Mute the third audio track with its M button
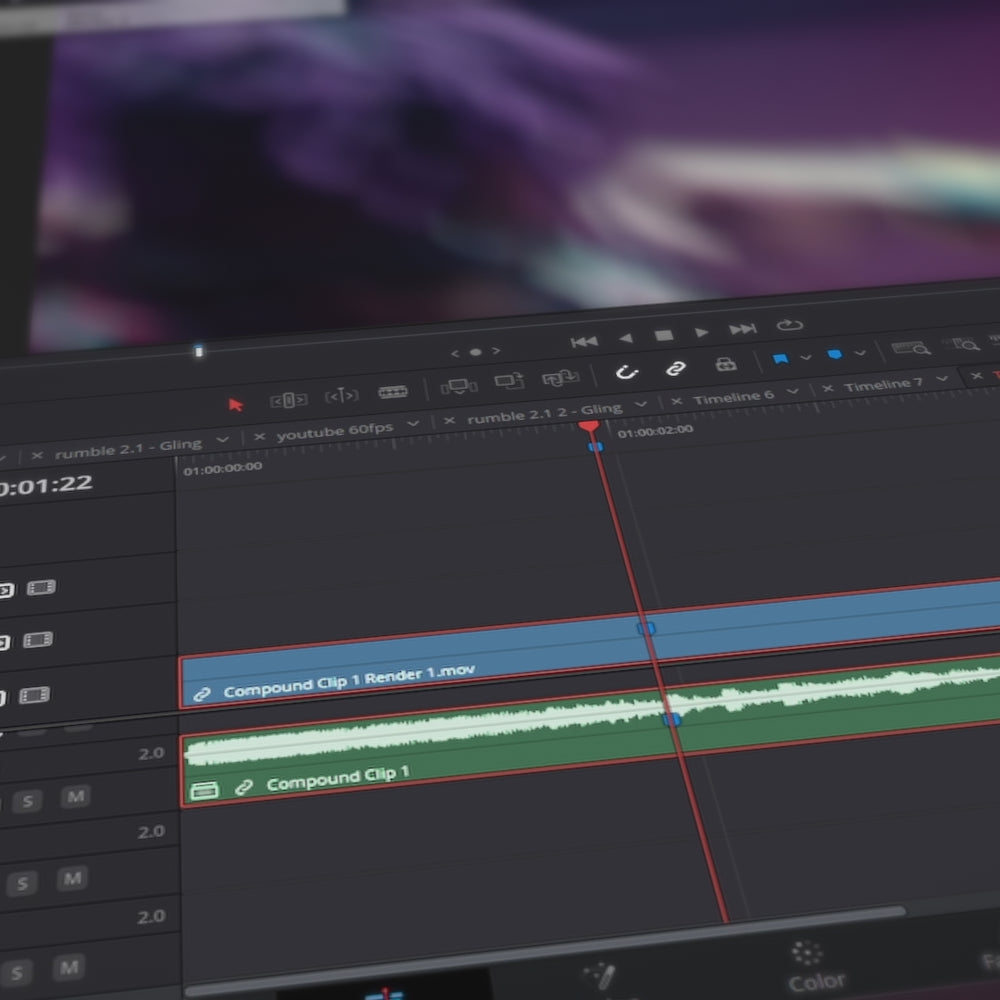The height and width of the screenshot is (1000, 1000). click(69, 967)
